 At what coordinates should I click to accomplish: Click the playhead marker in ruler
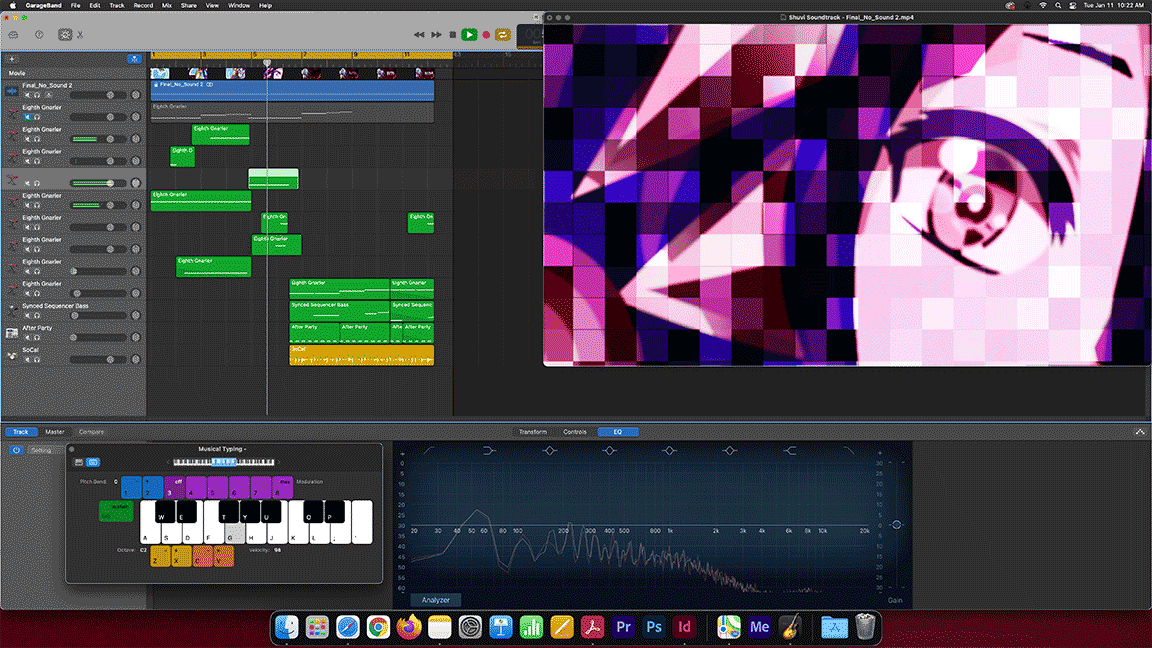click(x=267, y=62)
